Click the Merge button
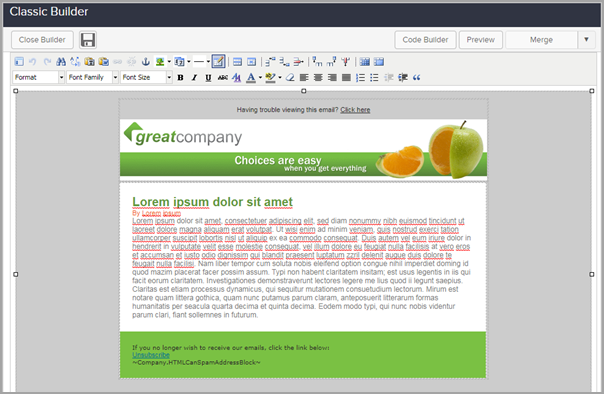 pos(541,40)
